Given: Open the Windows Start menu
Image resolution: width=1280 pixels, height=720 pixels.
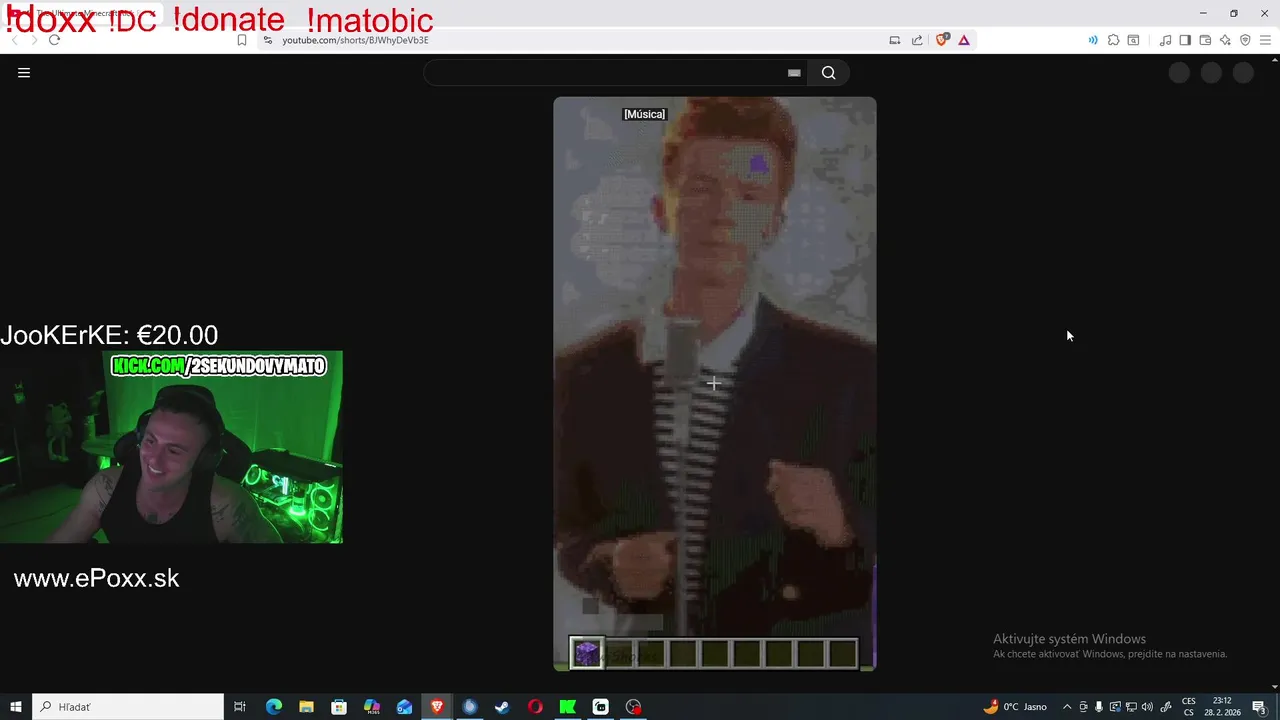Looking at the screenshot, I should click(16, 707).
